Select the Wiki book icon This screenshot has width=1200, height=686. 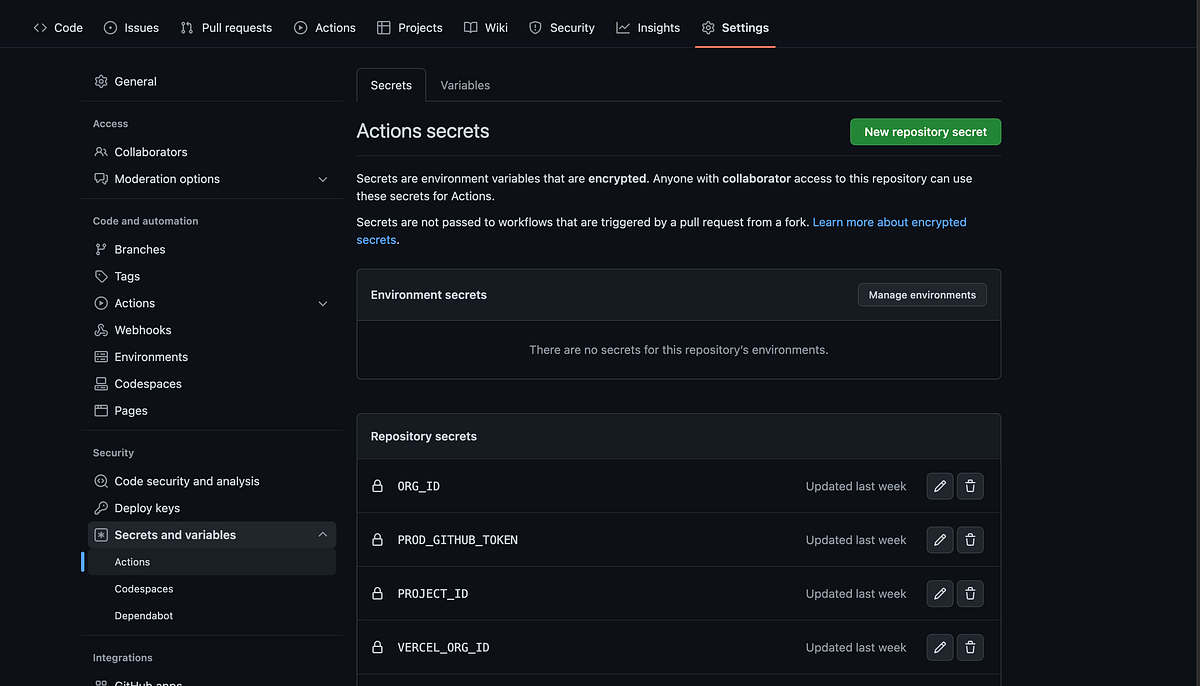(x=470, y=27)
